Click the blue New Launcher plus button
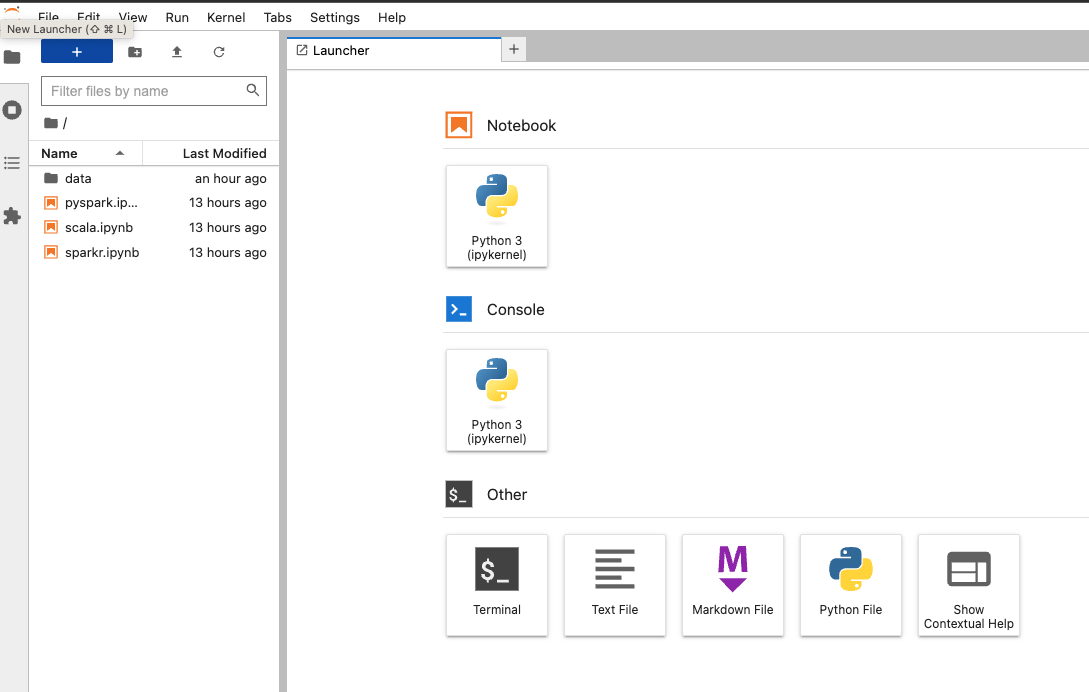The width and height of the screenshot is (1089, 692). pos(76,51)
